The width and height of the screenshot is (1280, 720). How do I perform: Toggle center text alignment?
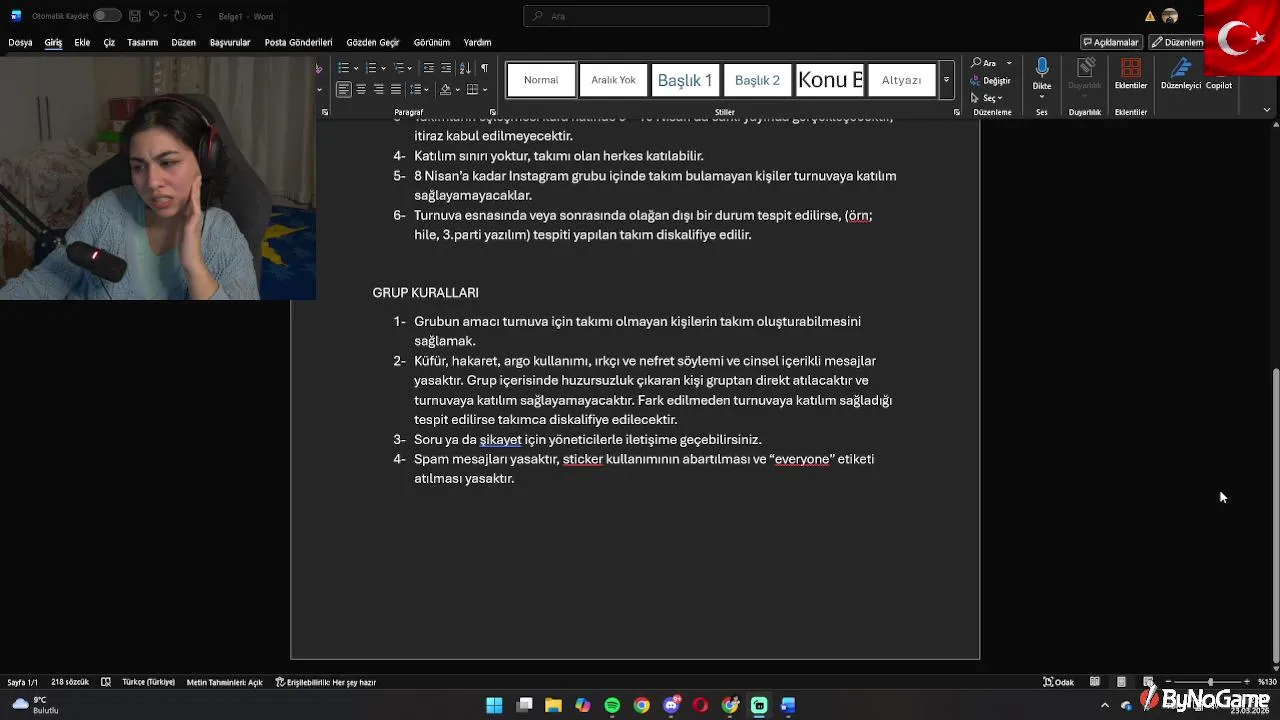tap(361, 89)
